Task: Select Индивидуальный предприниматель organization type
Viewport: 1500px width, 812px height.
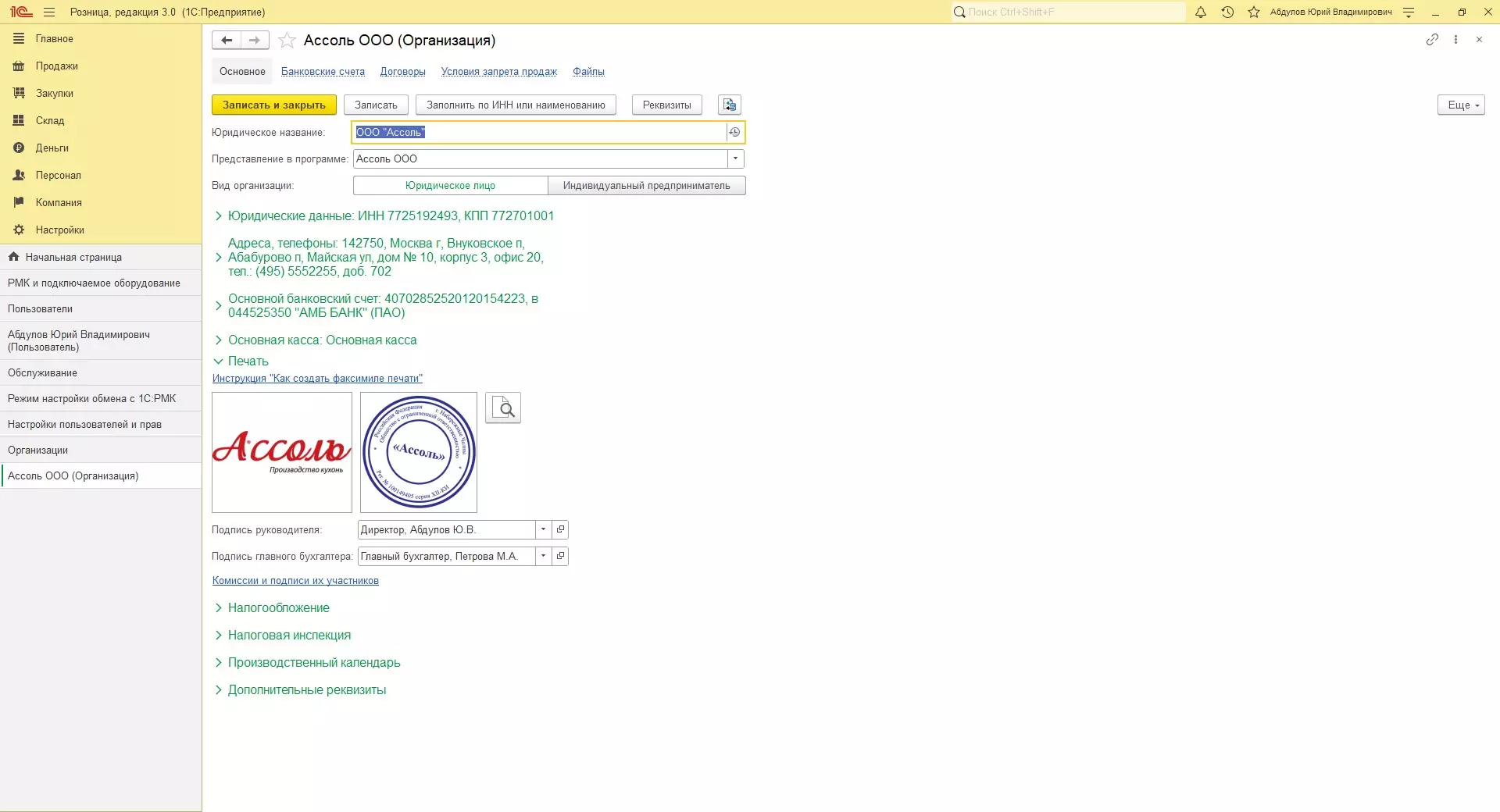Action: pos(647,185)
